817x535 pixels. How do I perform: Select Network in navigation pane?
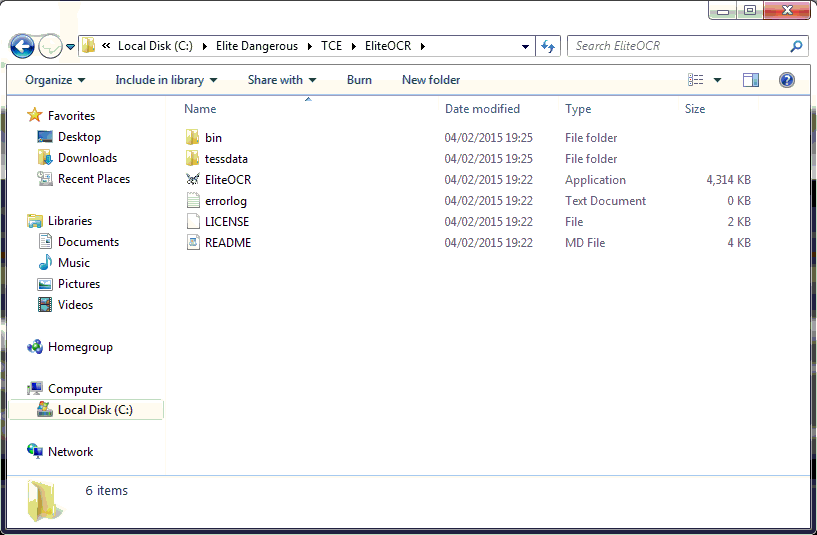click(70, 452)
